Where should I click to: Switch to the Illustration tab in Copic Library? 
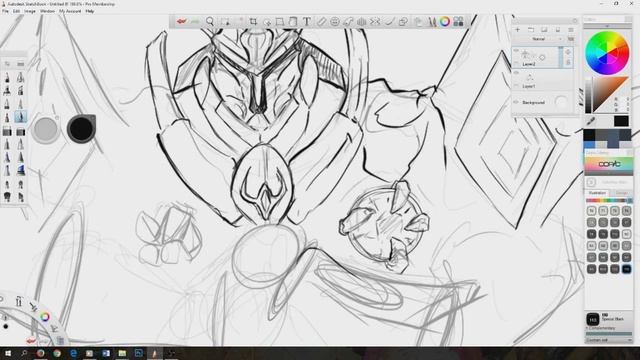598,193
